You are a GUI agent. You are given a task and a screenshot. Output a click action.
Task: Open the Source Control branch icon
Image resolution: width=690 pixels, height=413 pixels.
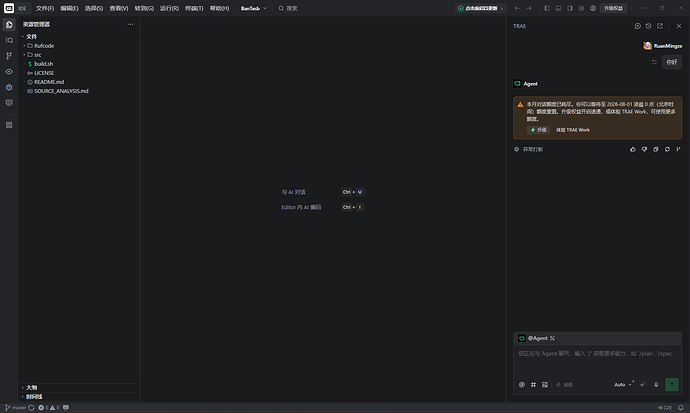coord(9,56)
